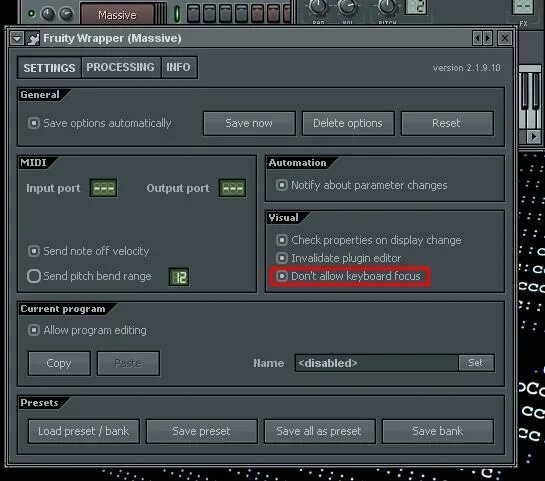The image size is (545, 481).
Task: Click the FX label at top right
Action: tap(523, 23)
